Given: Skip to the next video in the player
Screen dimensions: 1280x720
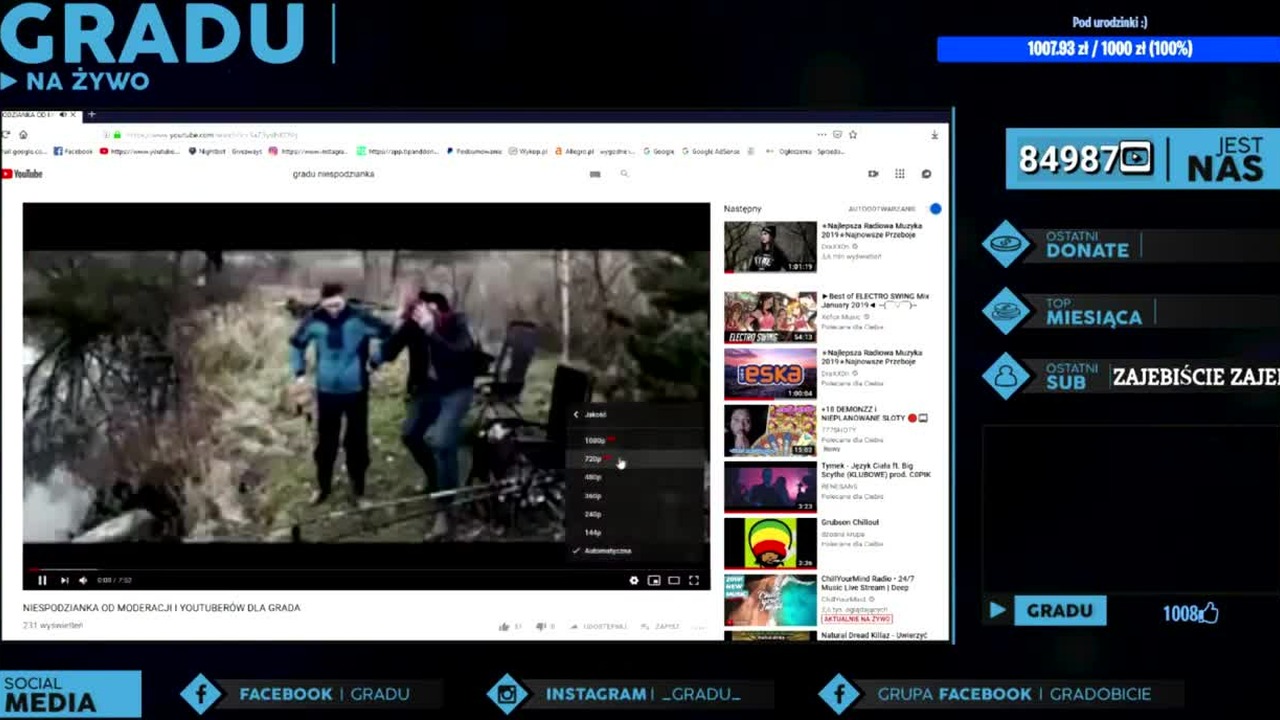Looking at the screenshot, I should (x=64, y=580).
